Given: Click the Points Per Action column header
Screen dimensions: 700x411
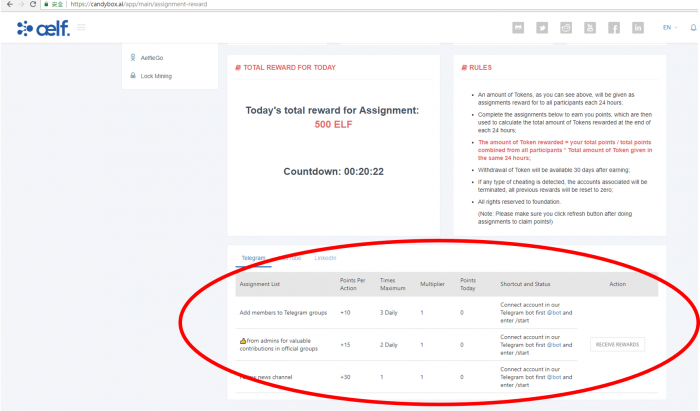Looking at the screenshot, I should coord(352,284).
